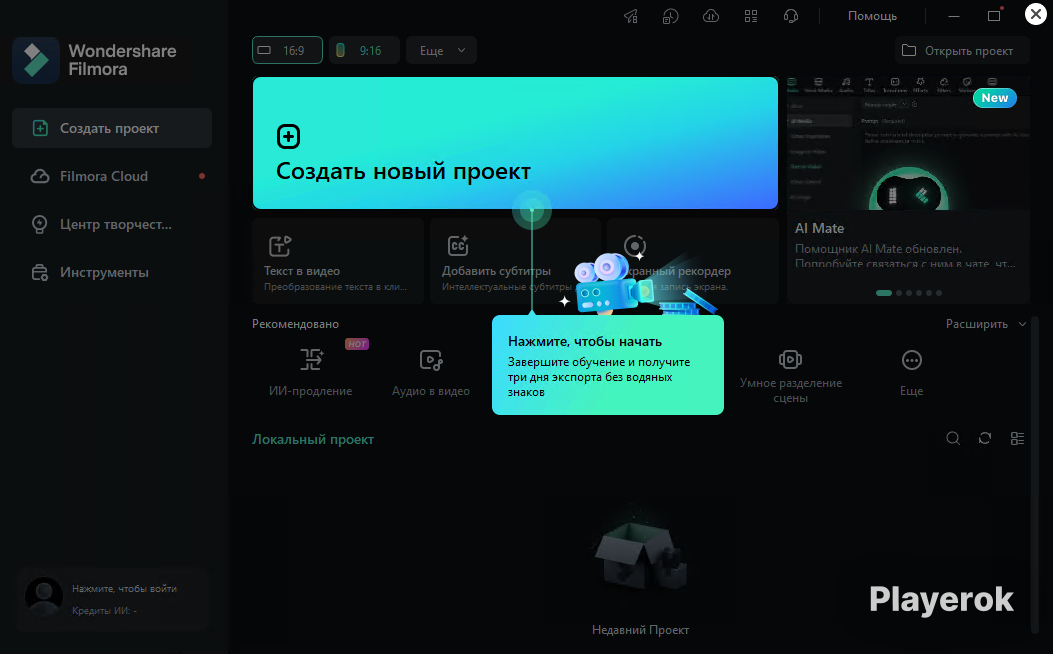
Task: Refresh the local project list
Action: pyautogui.click(x=985, y=438)
